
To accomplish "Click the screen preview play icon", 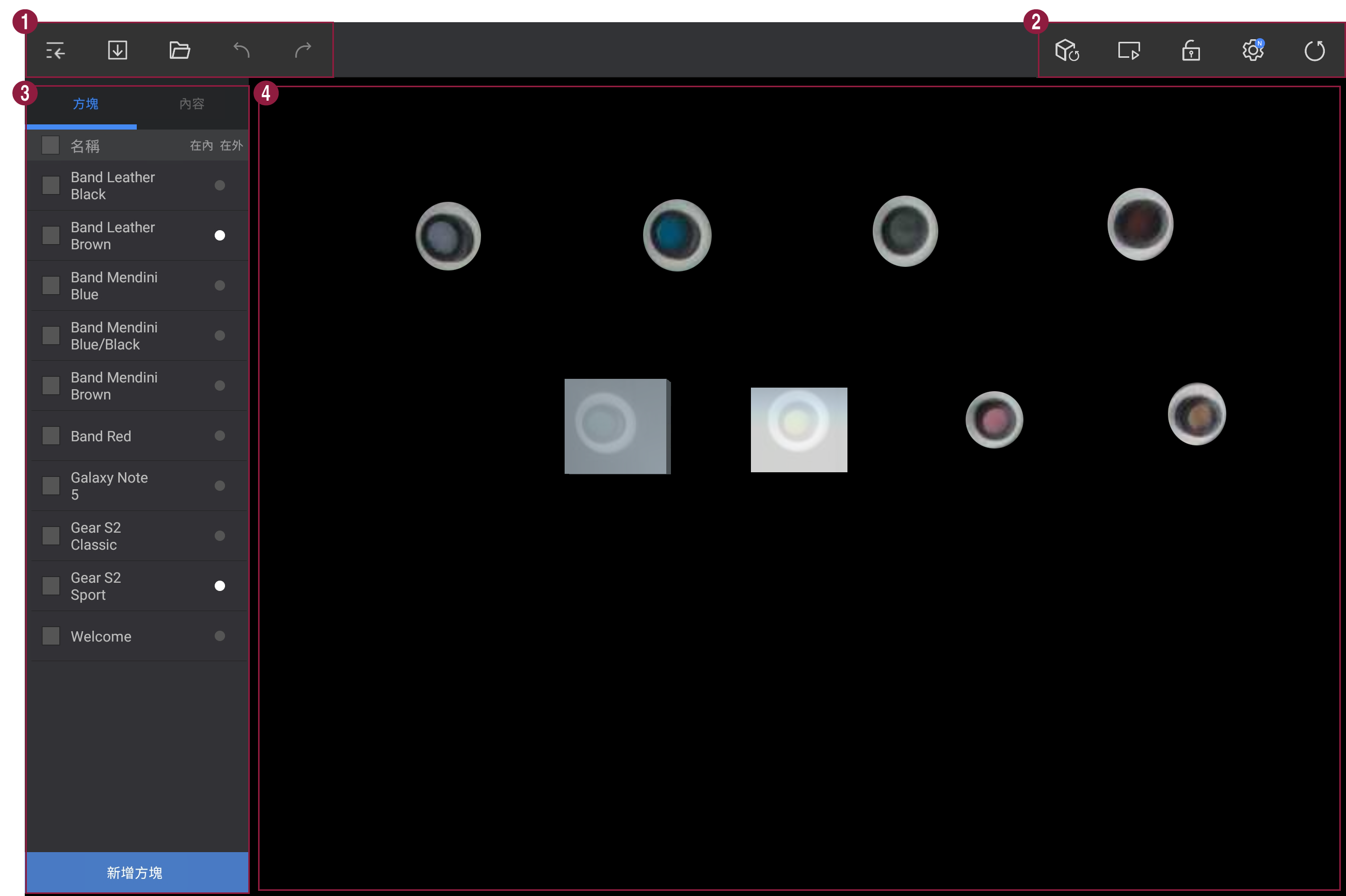I will pos(1128,50).
